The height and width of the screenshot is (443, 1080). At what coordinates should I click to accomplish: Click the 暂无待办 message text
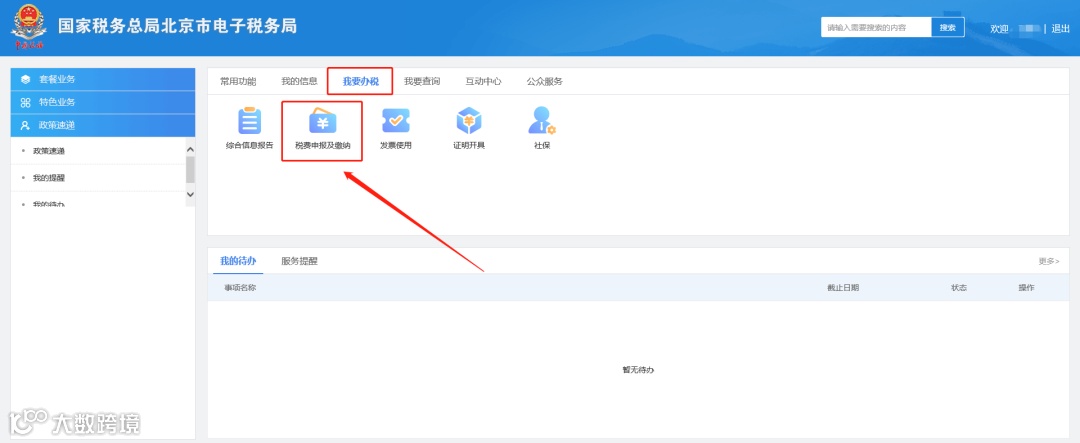[x=638, y=370]
